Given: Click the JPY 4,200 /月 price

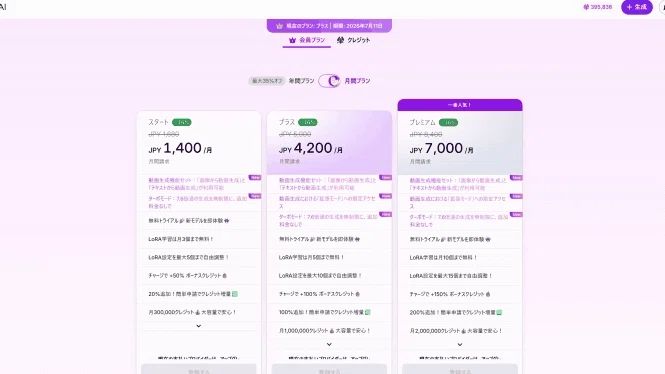Looking at the screenshot, I should pos(311,148).
